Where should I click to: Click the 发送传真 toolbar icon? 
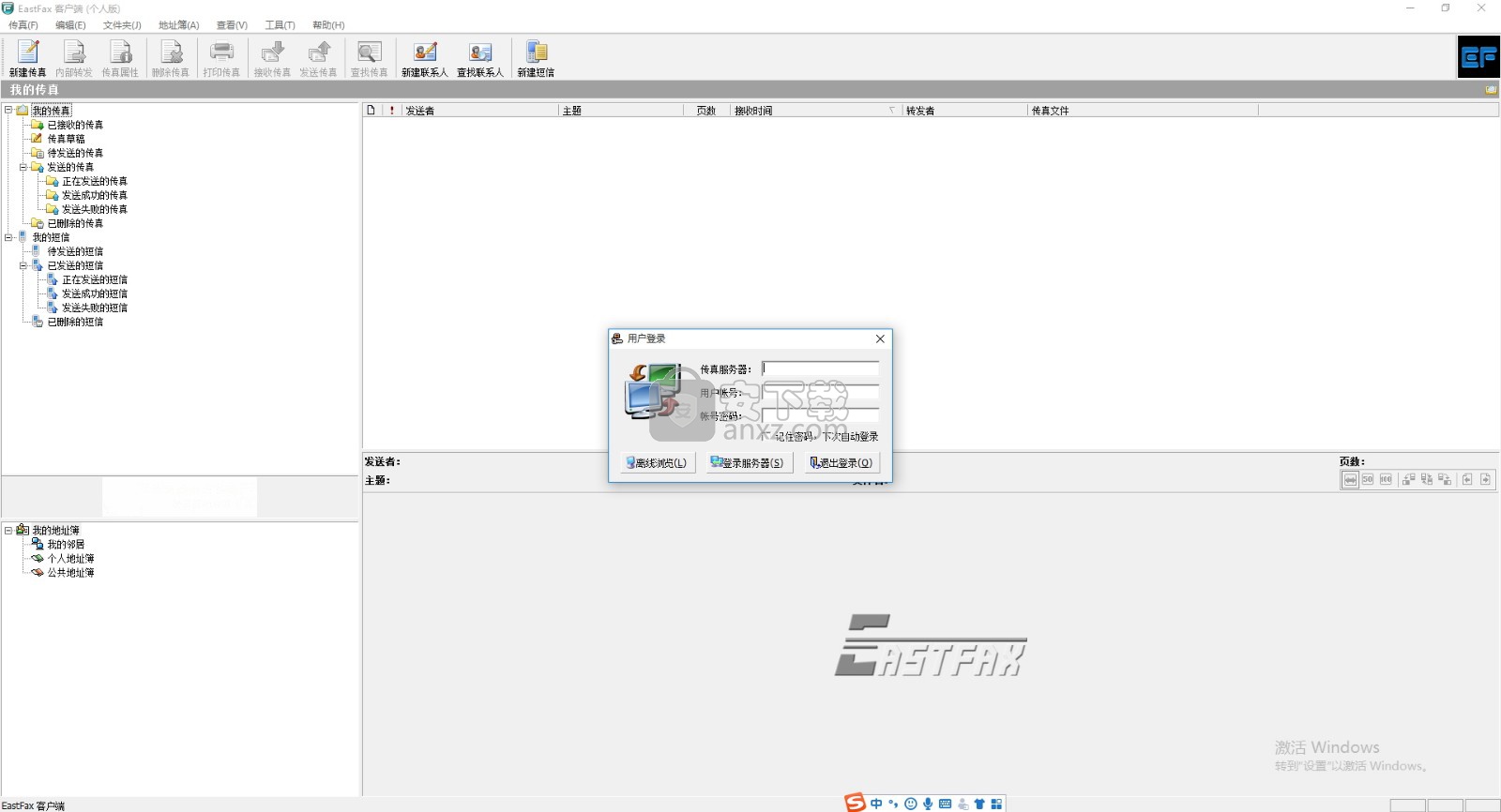click(318, 58)
